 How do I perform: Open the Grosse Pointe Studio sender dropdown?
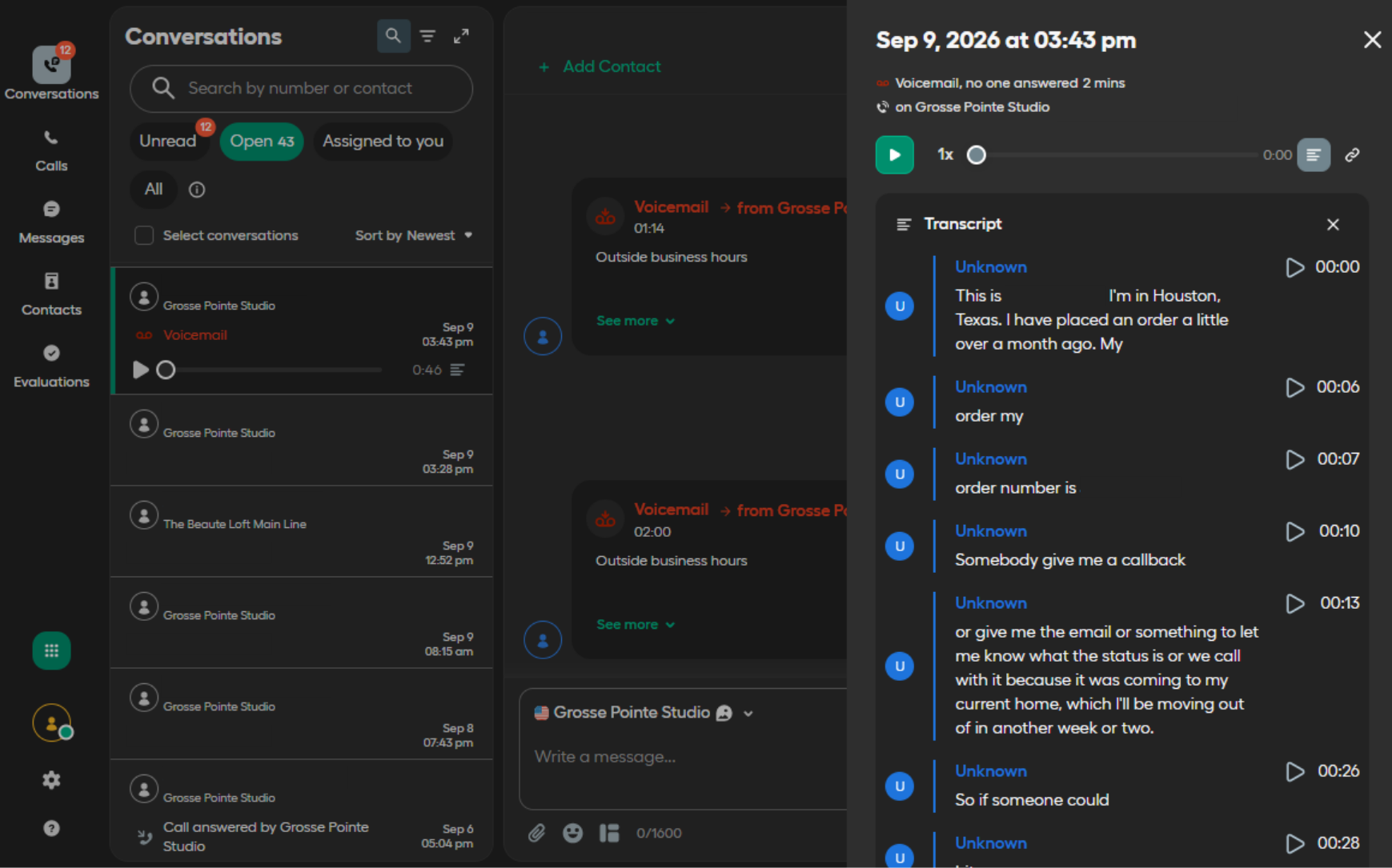[644, 713]
